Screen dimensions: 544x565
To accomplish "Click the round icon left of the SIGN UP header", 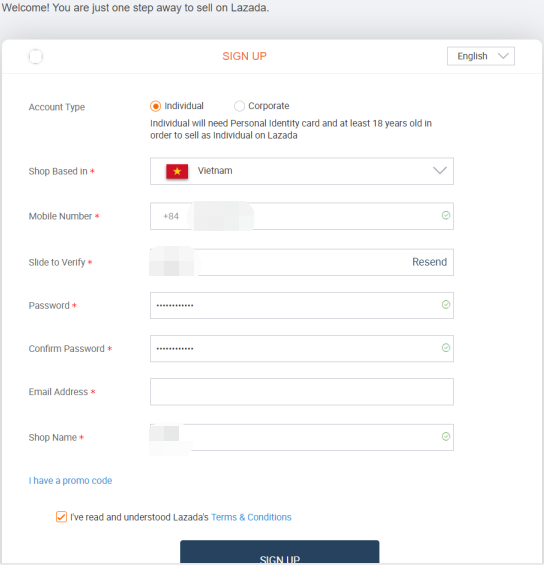I will click(36, 57).
